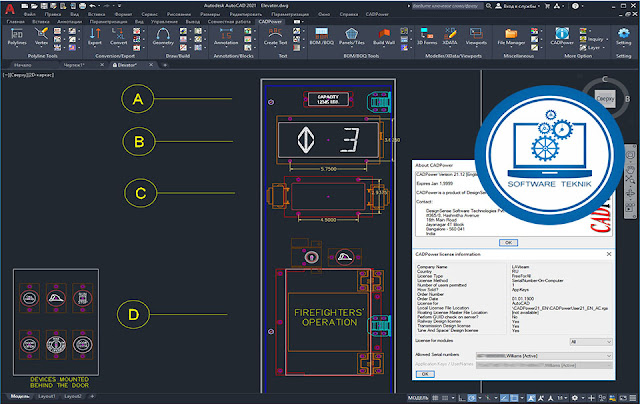Switch to the Чертеж1 document tab
The height and width of the screenshot is (404, 640).
[74, 65]
